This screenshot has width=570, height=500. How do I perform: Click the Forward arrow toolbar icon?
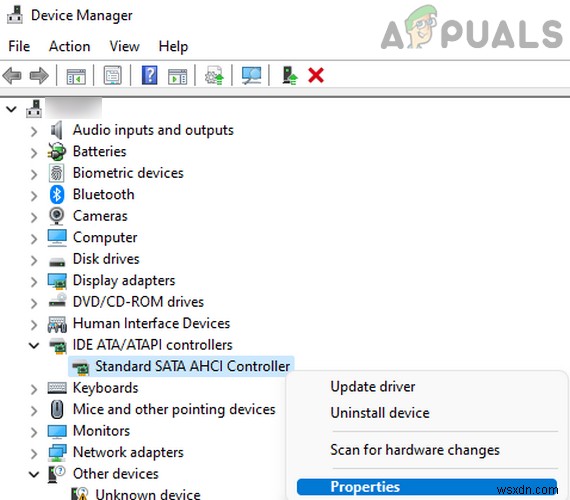pos(39,76)
